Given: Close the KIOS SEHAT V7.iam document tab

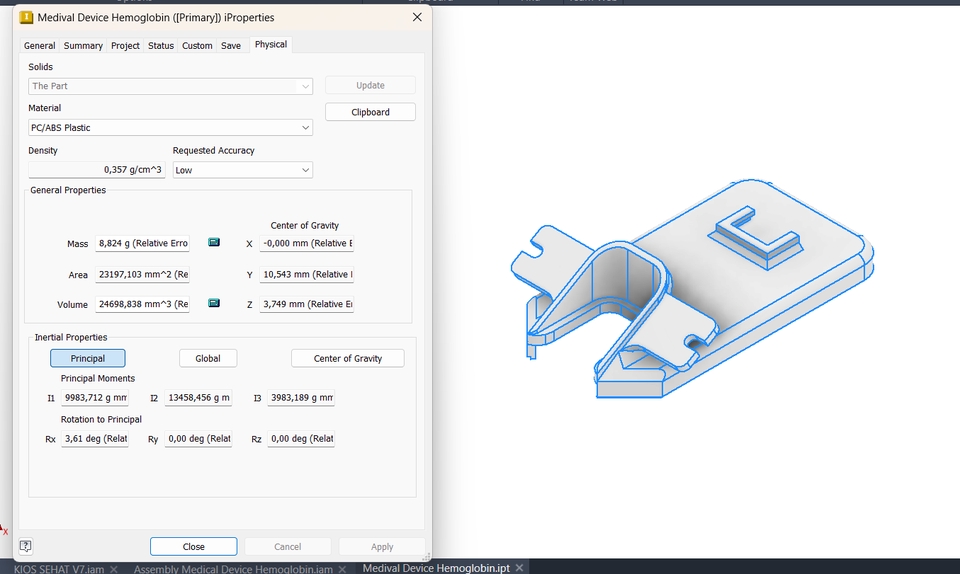Looking at the screenshot, I should coord(114,569).
